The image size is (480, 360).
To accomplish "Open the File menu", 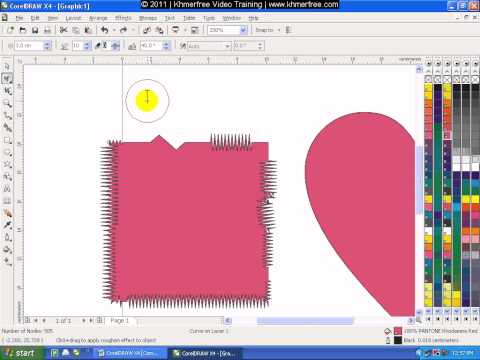I will (x=19, y=18).
